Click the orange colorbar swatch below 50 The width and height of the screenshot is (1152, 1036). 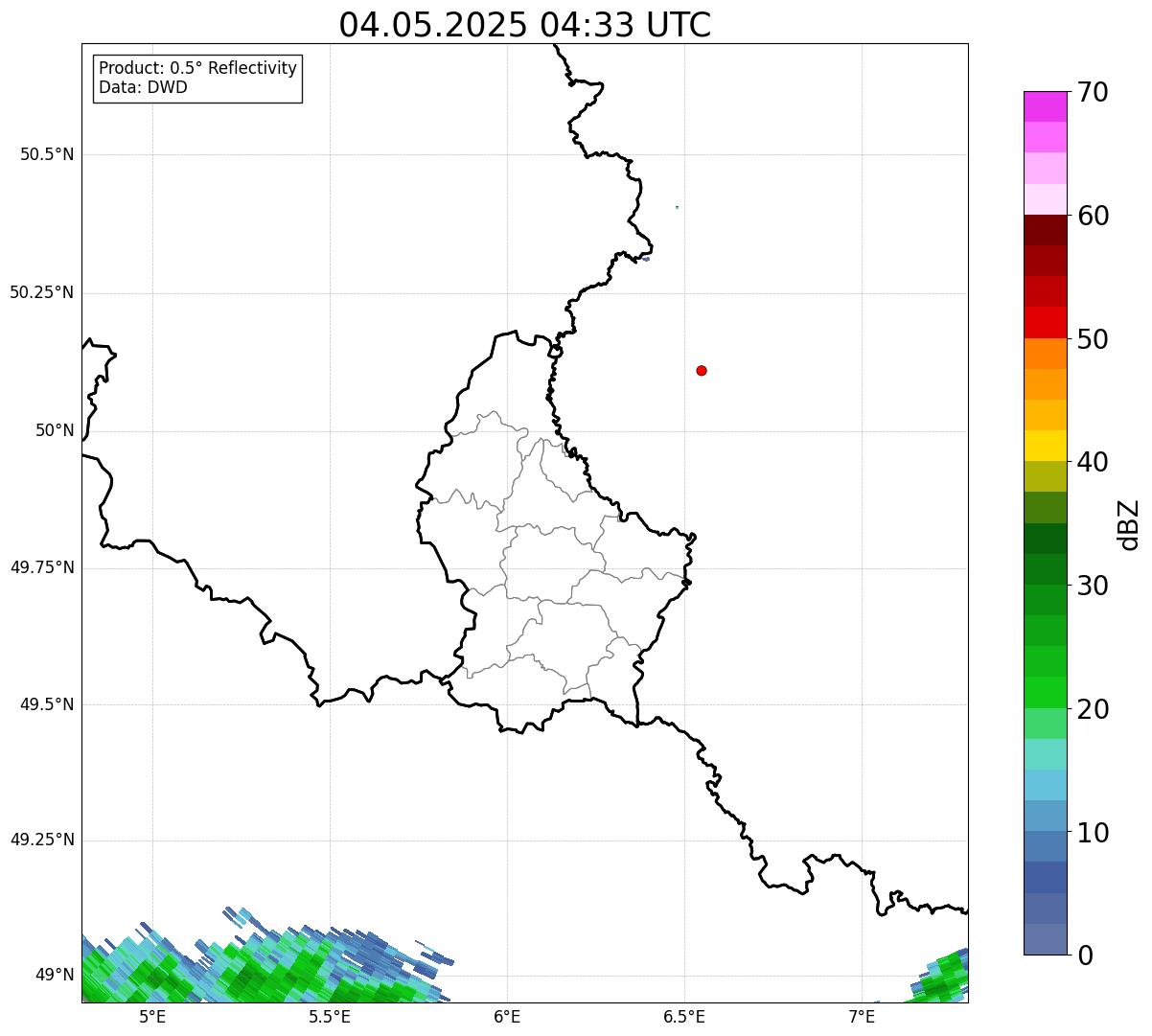[x=1045, y=354]
